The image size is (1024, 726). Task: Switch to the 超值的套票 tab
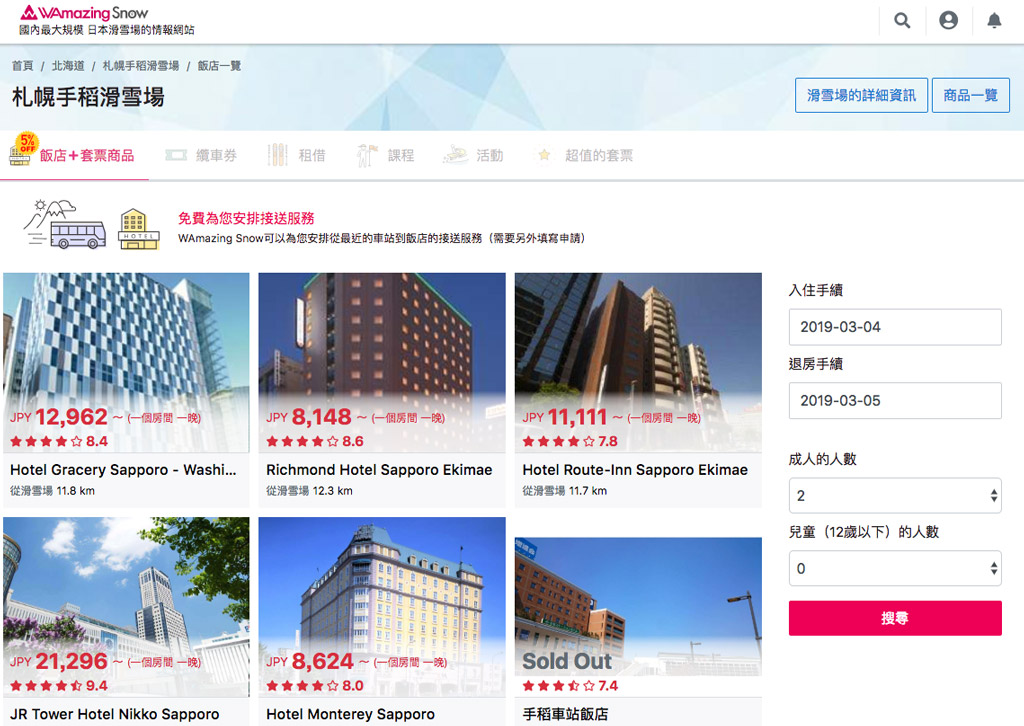(598, 156)
